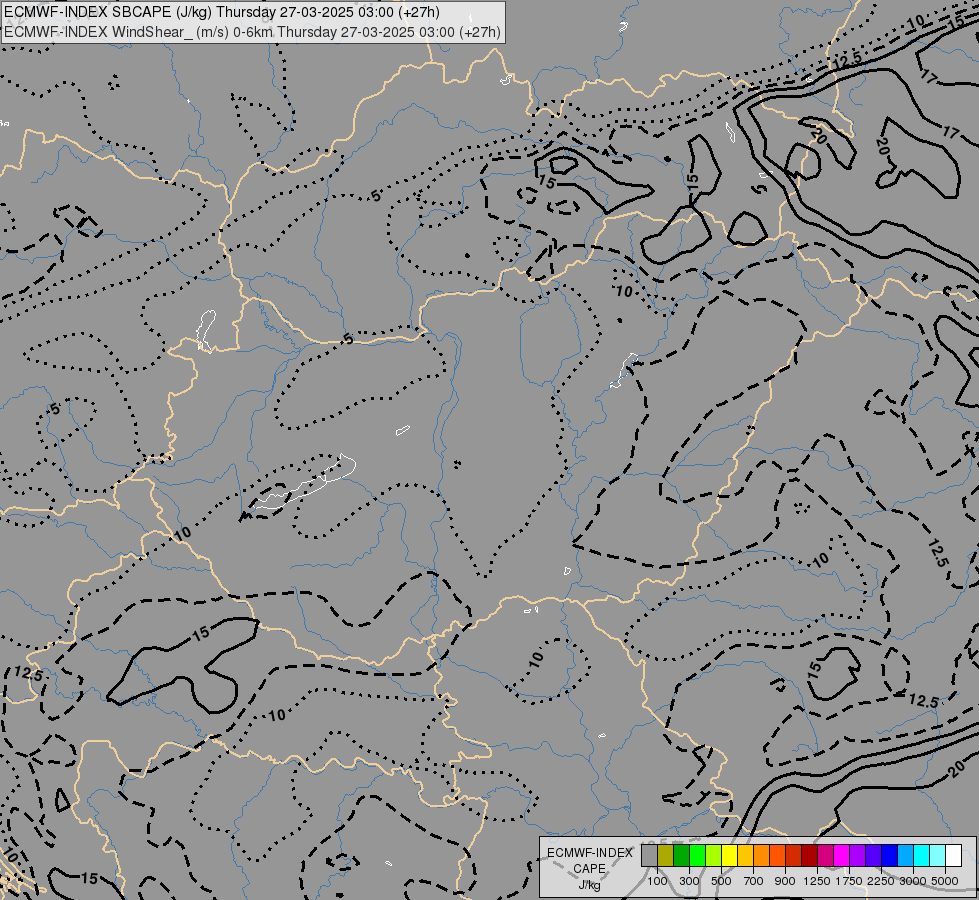The width and height of the screenshot is (979, 900).
Task: Click the legend value label 900
Action: (x=785, y=881)
